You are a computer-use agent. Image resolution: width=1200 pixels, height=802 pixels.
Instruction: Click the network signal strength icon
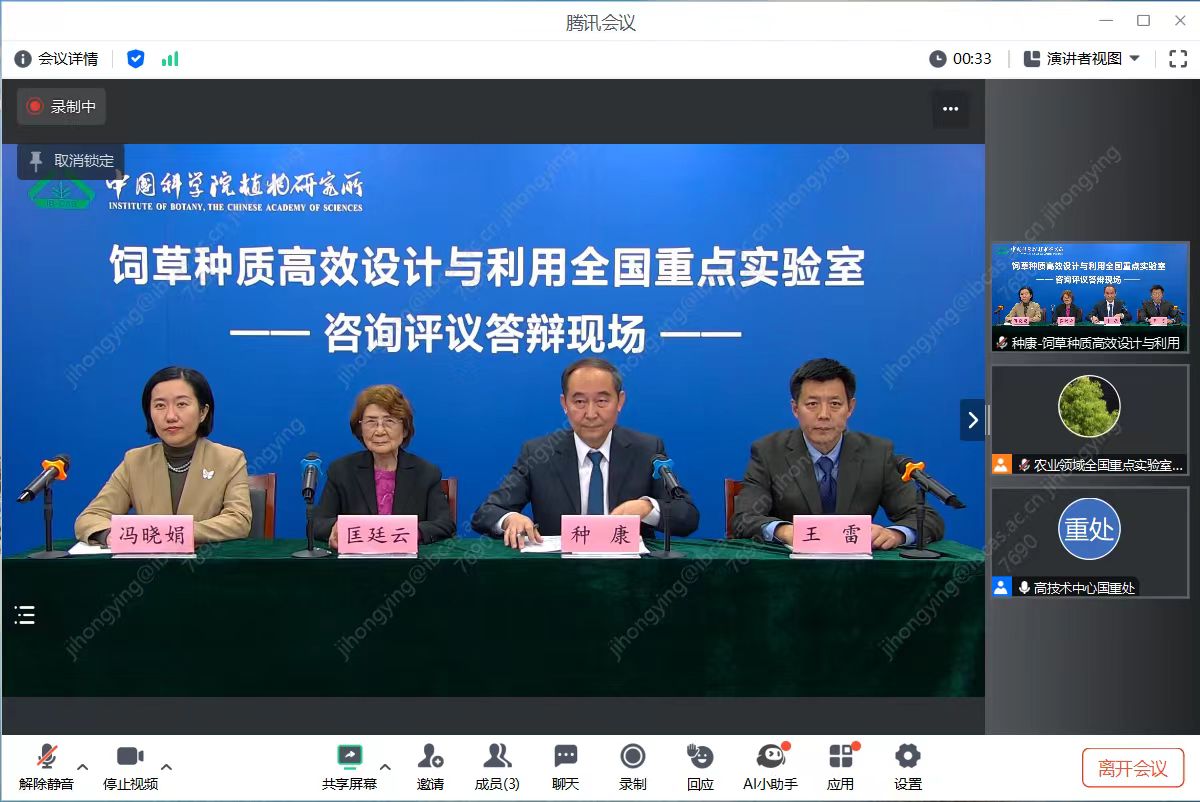(x=170, y=59)
